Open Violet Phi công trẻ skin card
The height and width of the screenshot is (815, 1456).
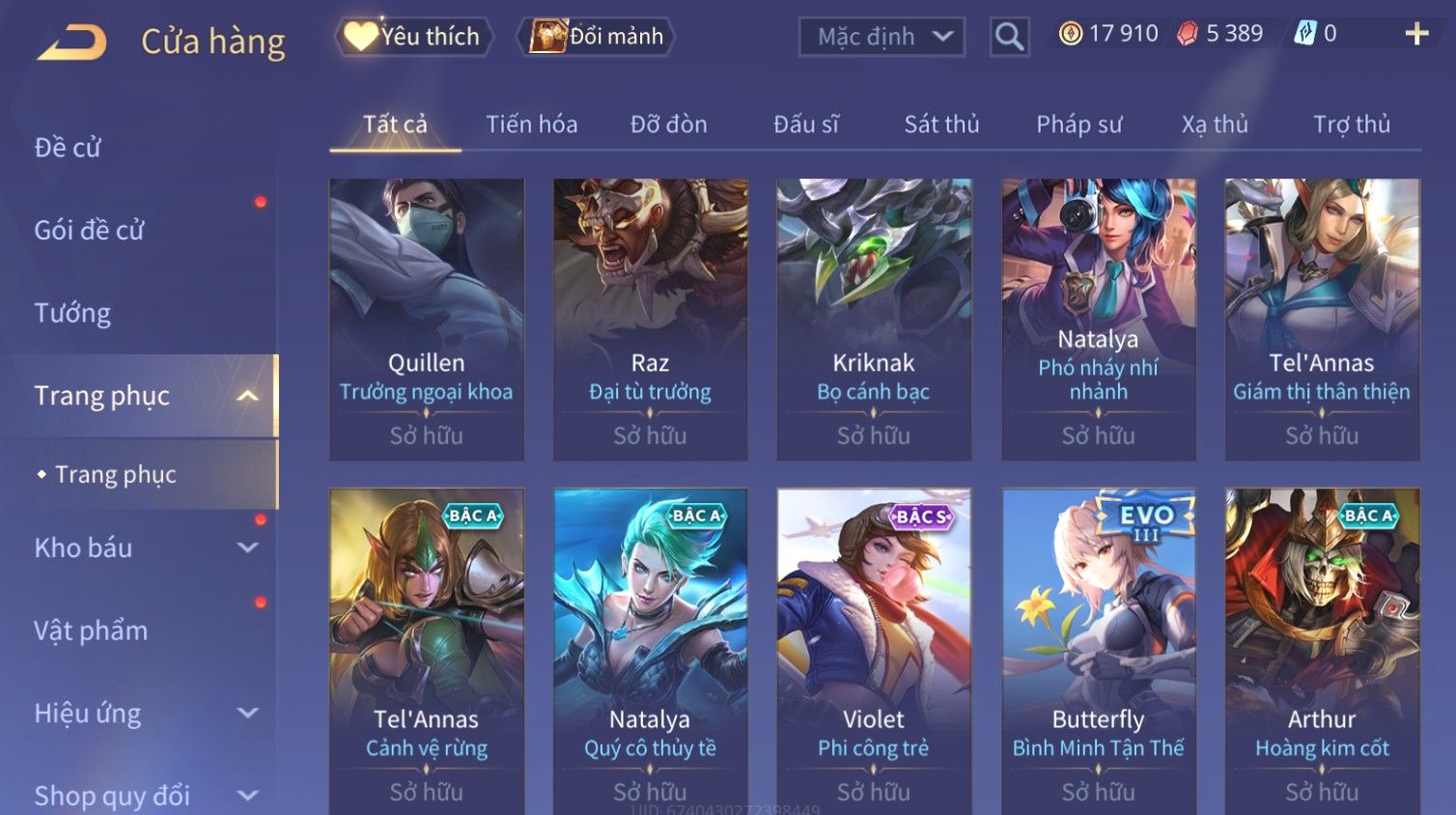pyautogui.click(x=874, y=651)
